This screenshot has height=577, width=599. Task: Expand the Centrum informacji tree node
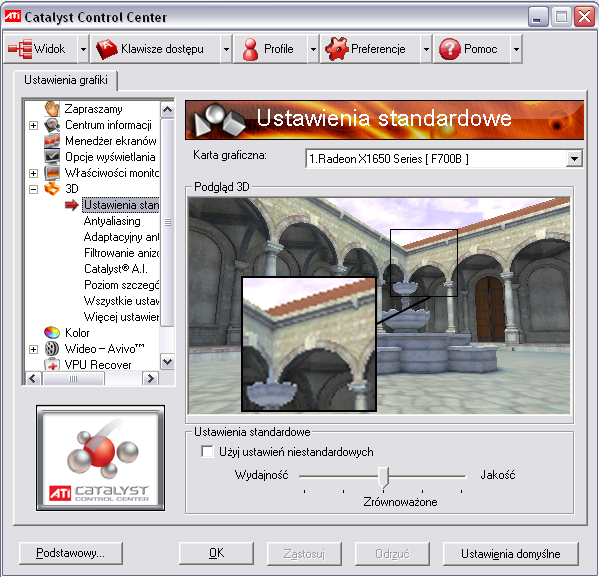[34, 125]
